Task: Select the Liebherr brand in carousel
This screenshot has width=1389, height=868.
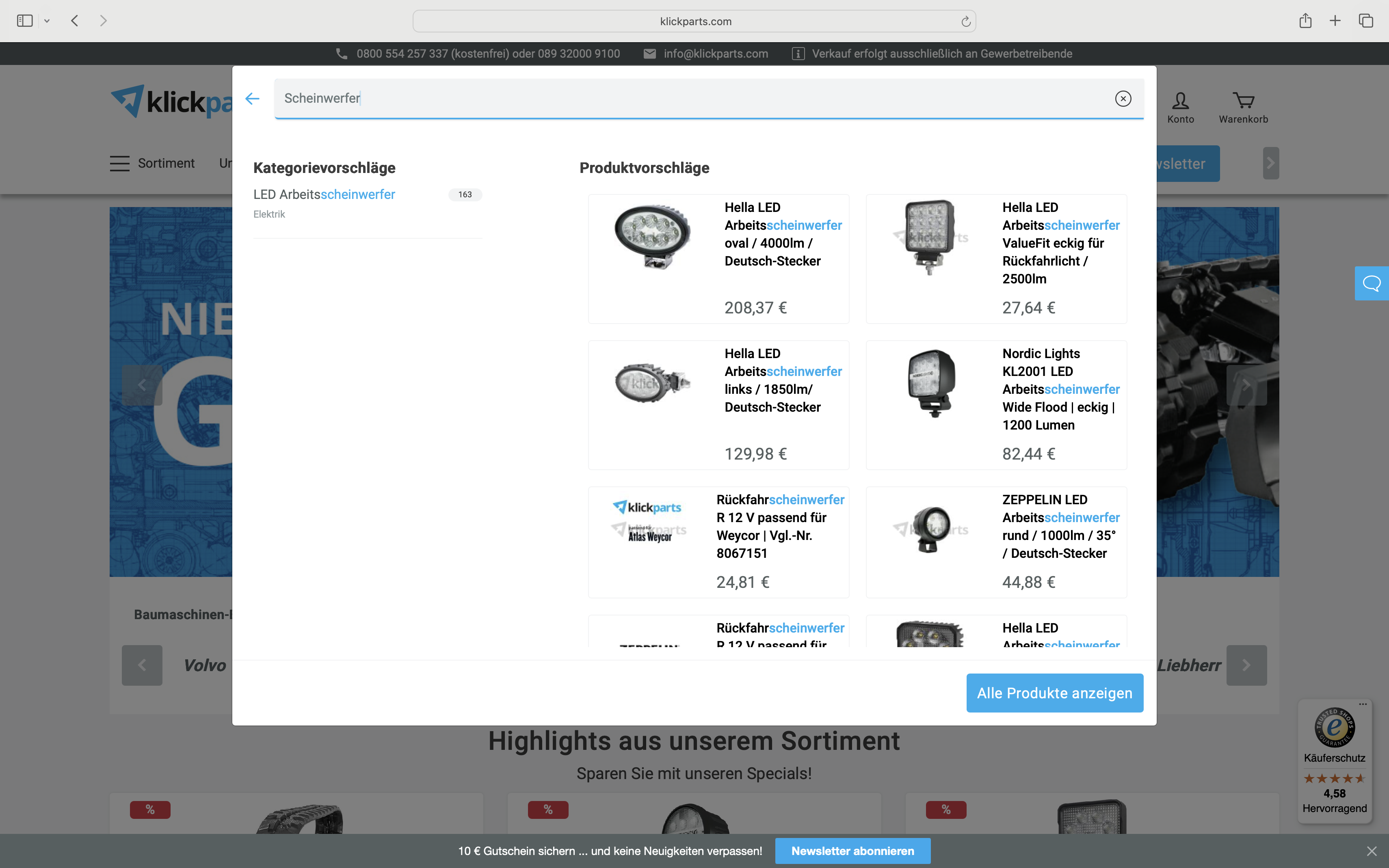Action: tap(1189, 665)
